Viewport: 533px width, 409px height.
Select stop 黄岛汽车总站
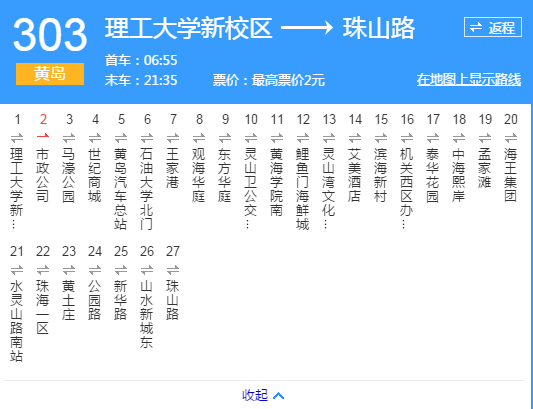tap(120, 189)
